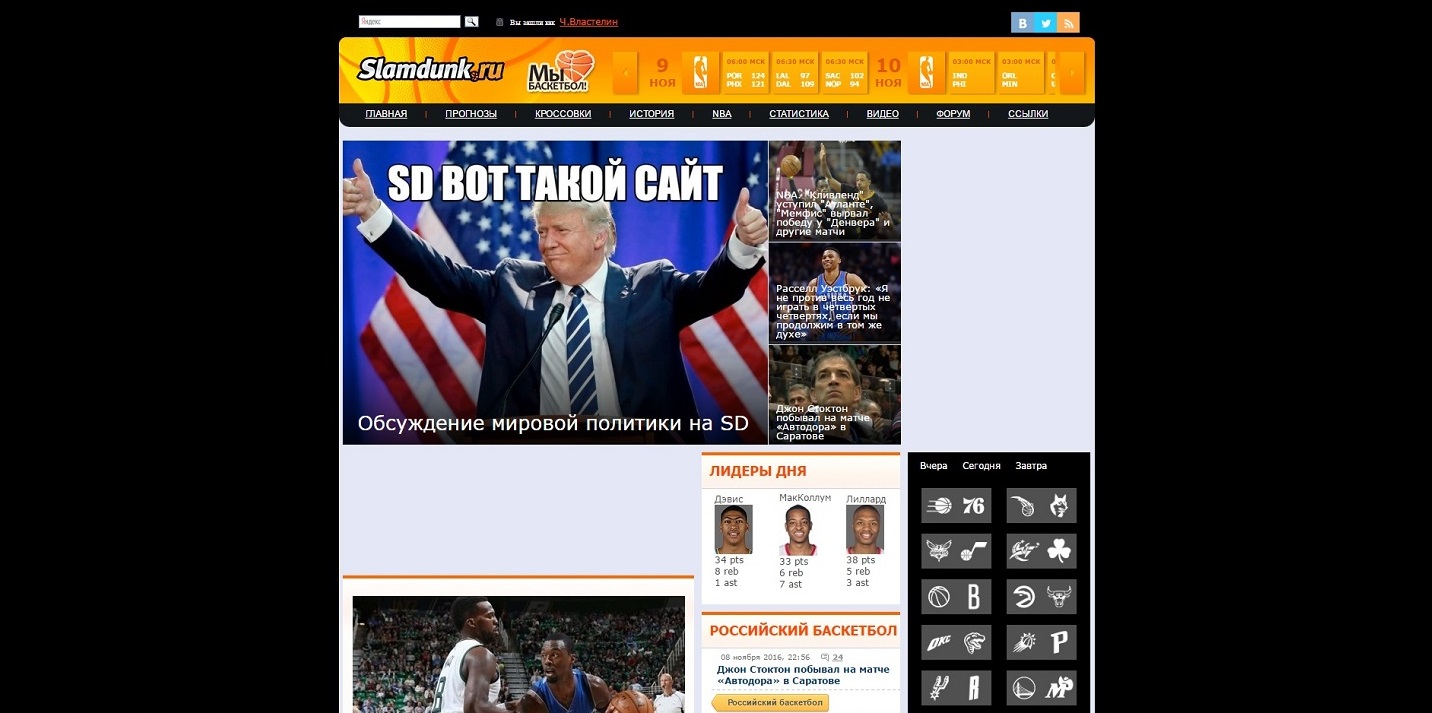
Task: Open the 'Кливленд уступил Атланте' news thumbnail
Action: pyautogui.click(x=835, y=191)
